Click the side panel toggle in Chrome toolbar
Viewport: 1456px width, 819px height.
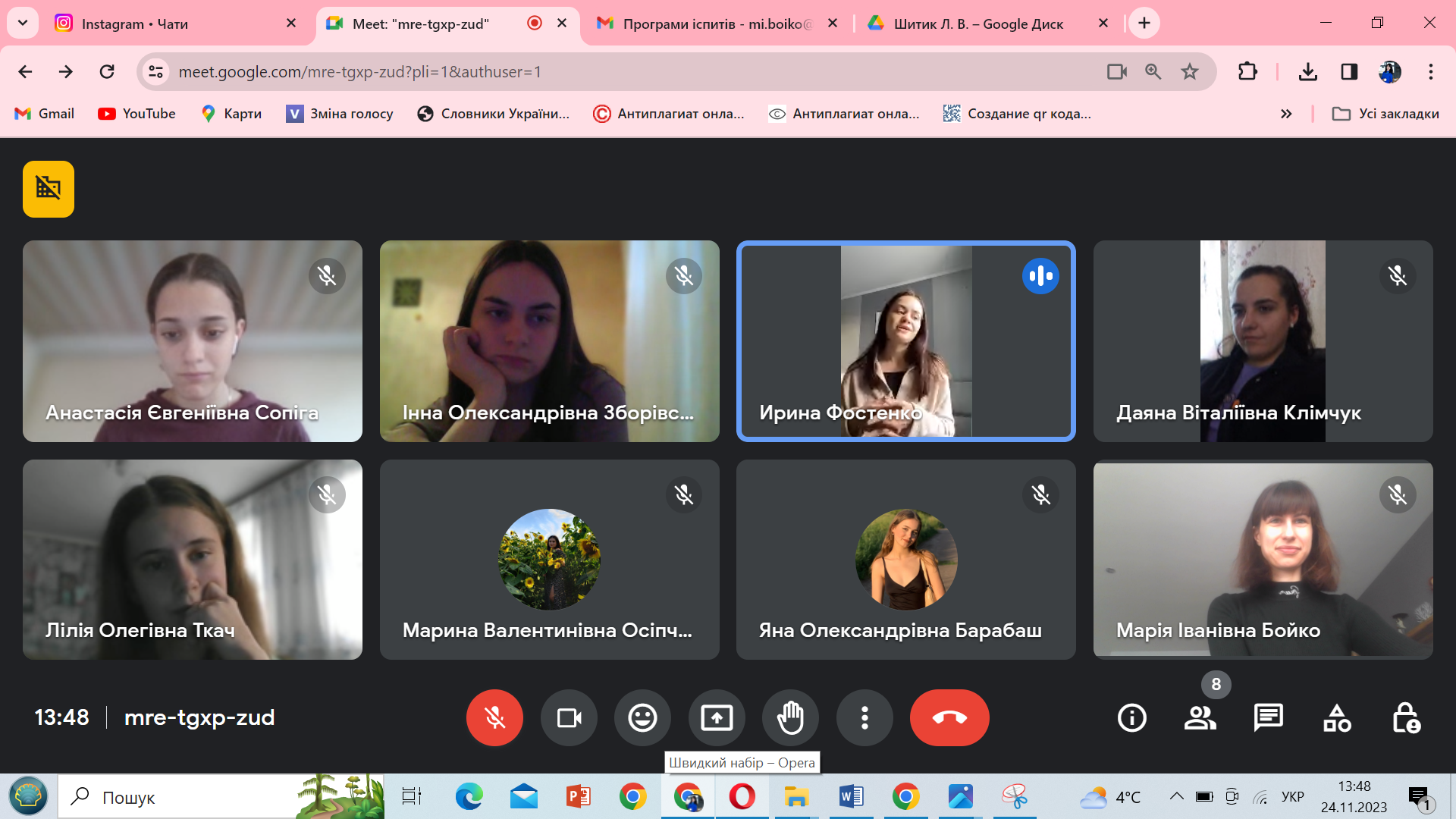1349,71
